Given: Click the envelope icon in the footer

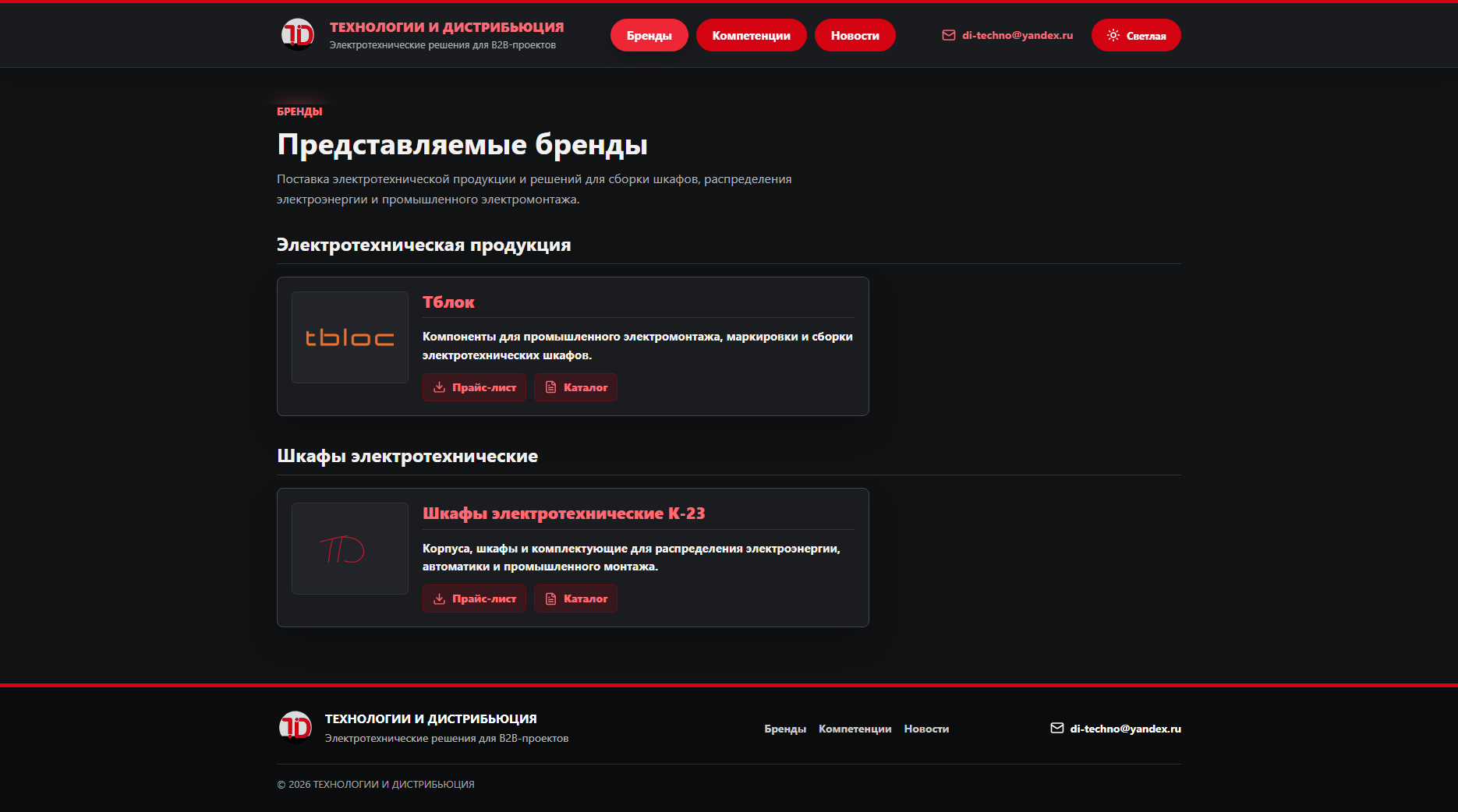Looking at the screenshot, I should coord(1057,728).
